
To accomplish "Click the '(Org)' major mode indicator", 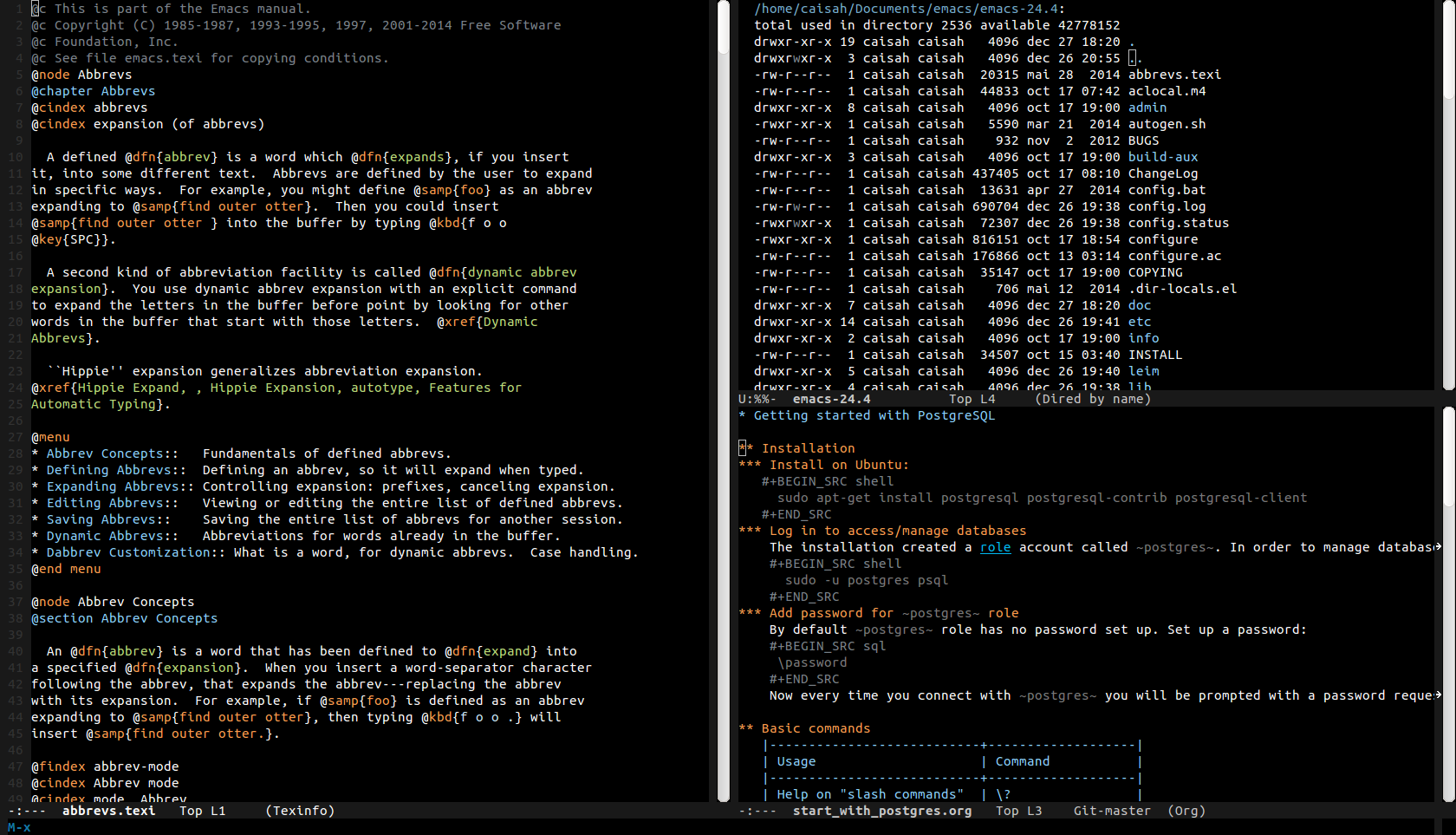I will [x=1186, y=811].
